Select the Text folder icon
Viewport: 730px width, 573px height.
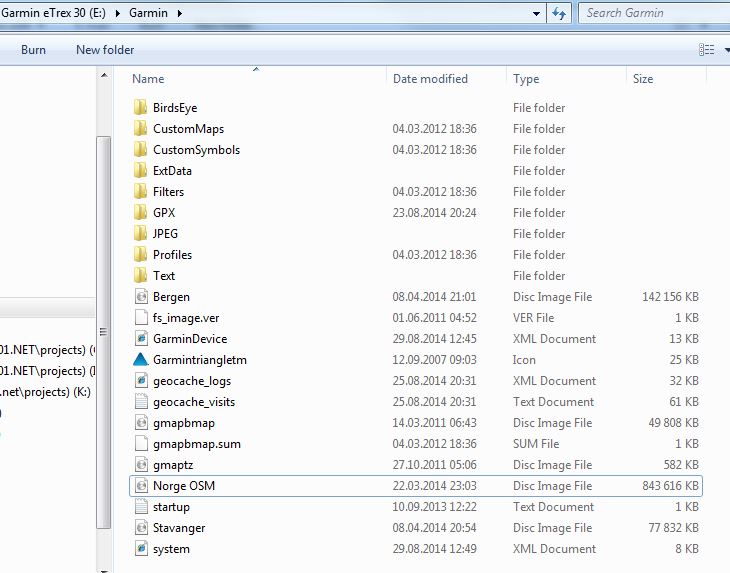click(x=140, y=275)
